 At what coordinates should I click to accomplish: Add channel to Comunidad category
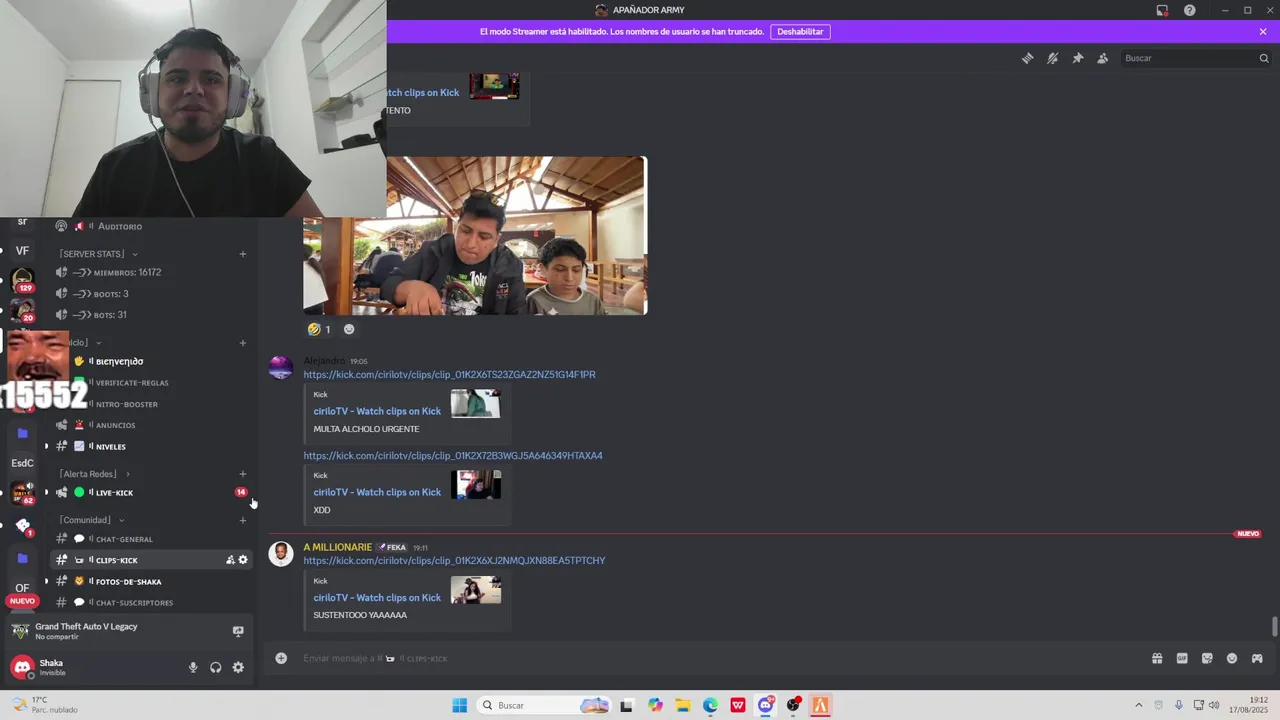click(242, 520)
